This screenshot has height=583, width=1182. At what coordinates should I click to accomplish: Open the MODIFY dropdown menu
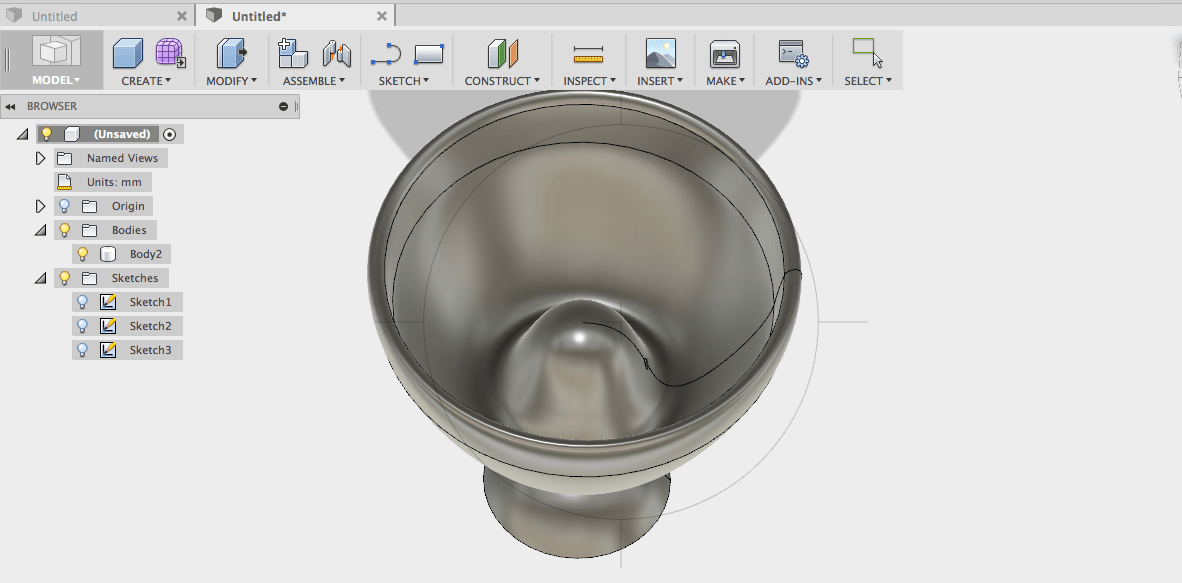tap(231, 81)
